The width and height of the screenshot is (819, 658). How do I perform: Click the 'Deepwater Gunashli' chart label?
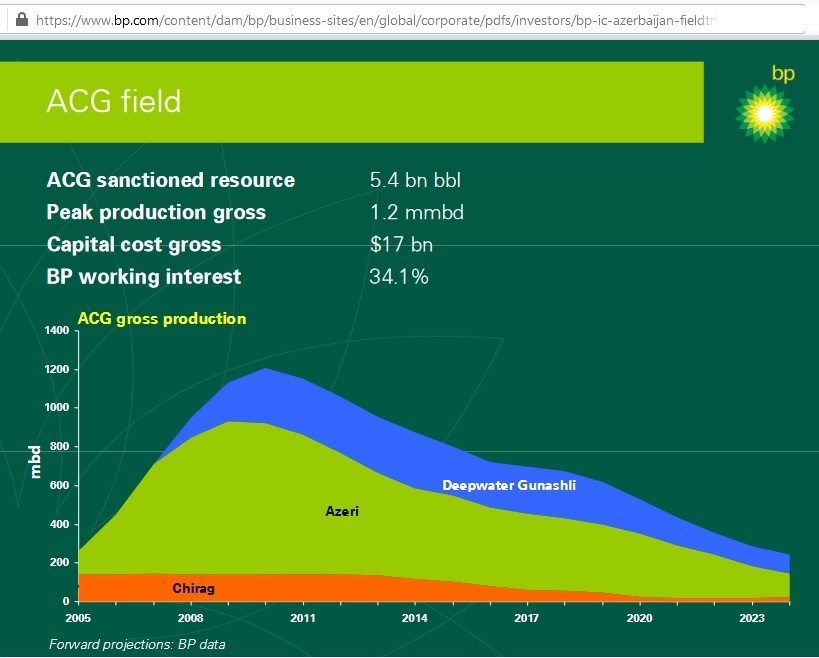click(509, 485)
